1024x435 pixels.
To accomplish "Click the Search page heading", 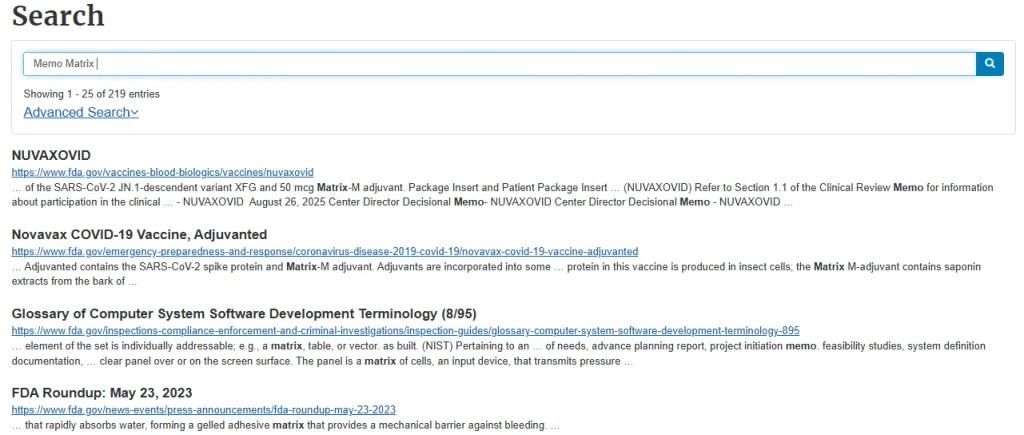I will (58, 16).
